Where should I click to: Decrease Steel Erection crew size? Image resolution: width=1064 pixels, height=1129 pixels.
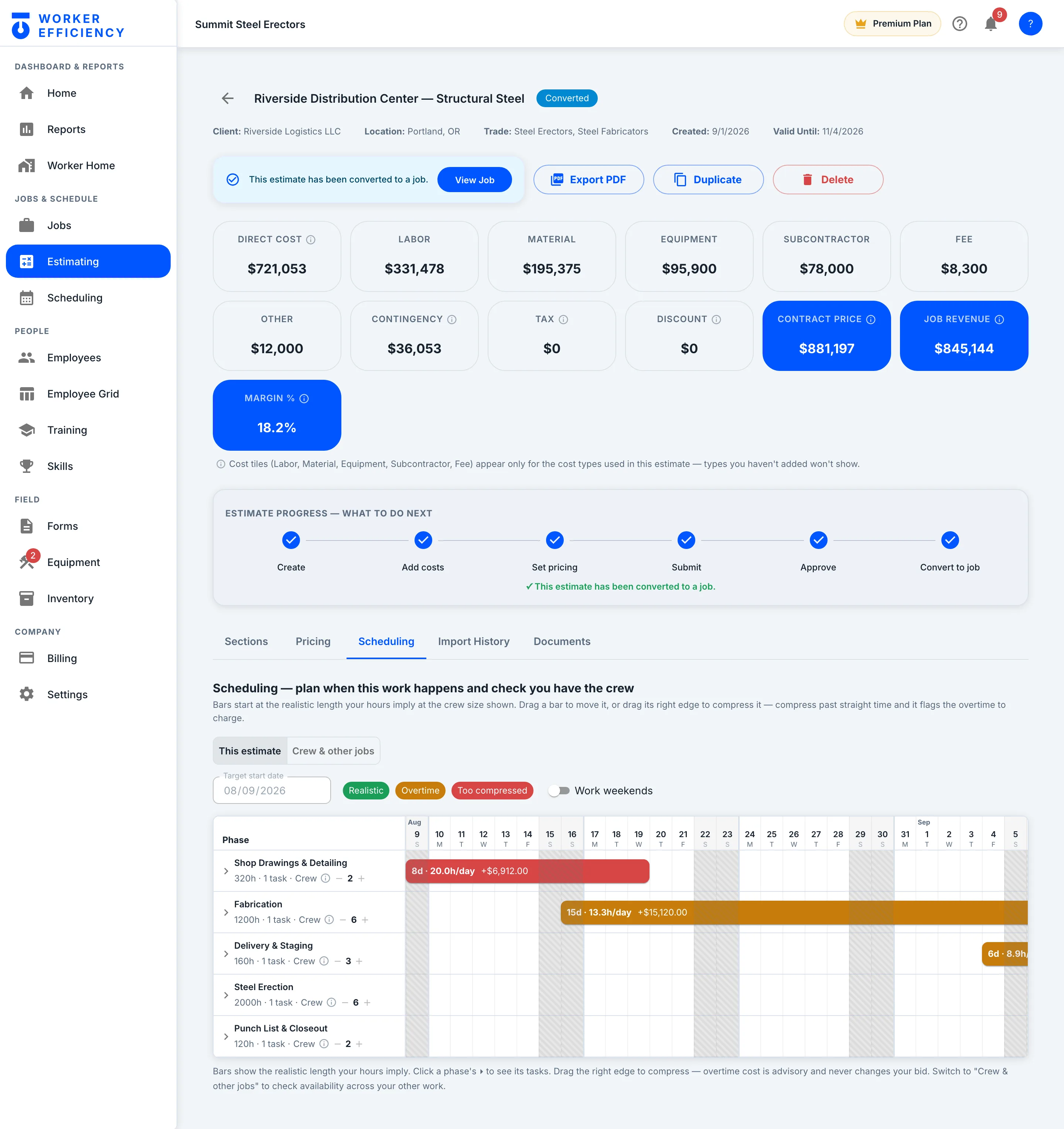click(345, 1003)
